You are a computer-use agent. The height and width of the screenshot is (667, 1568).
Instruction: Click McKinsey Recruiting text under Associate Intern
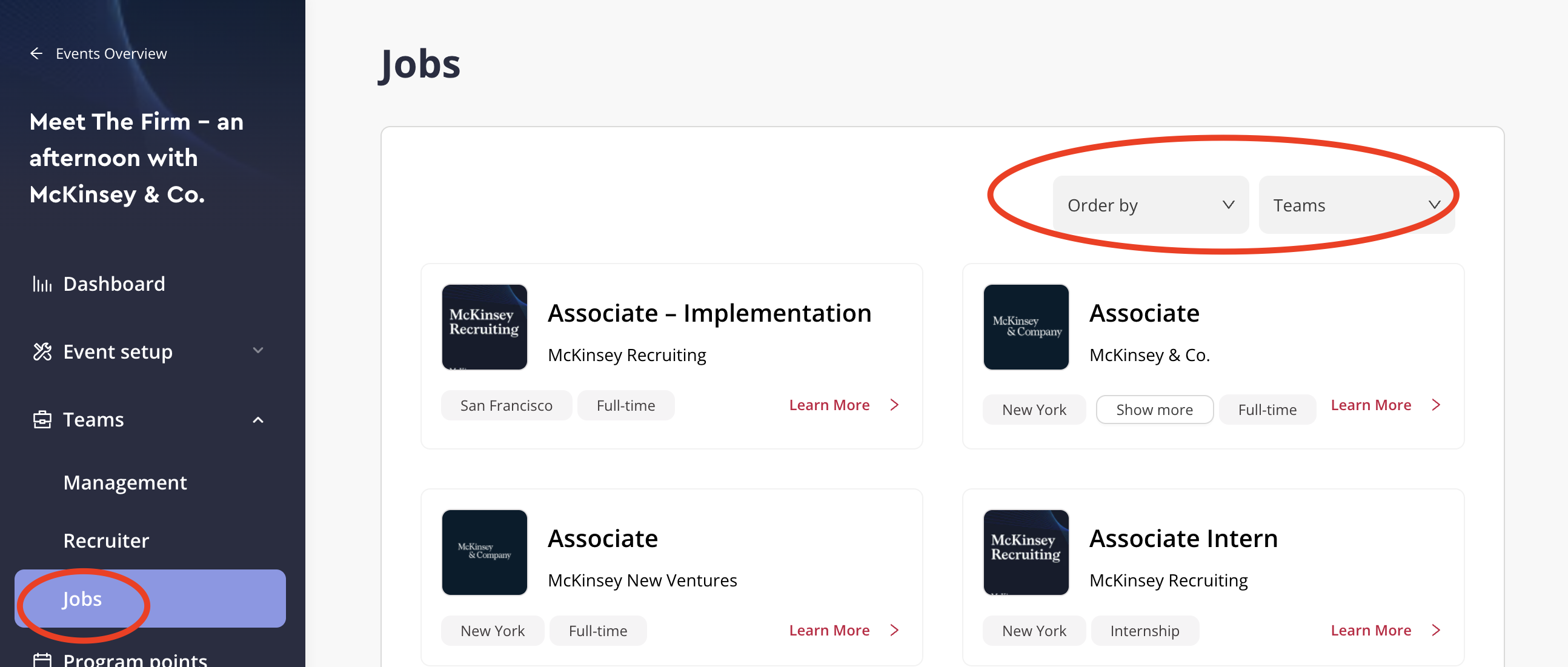(1169, 580)
